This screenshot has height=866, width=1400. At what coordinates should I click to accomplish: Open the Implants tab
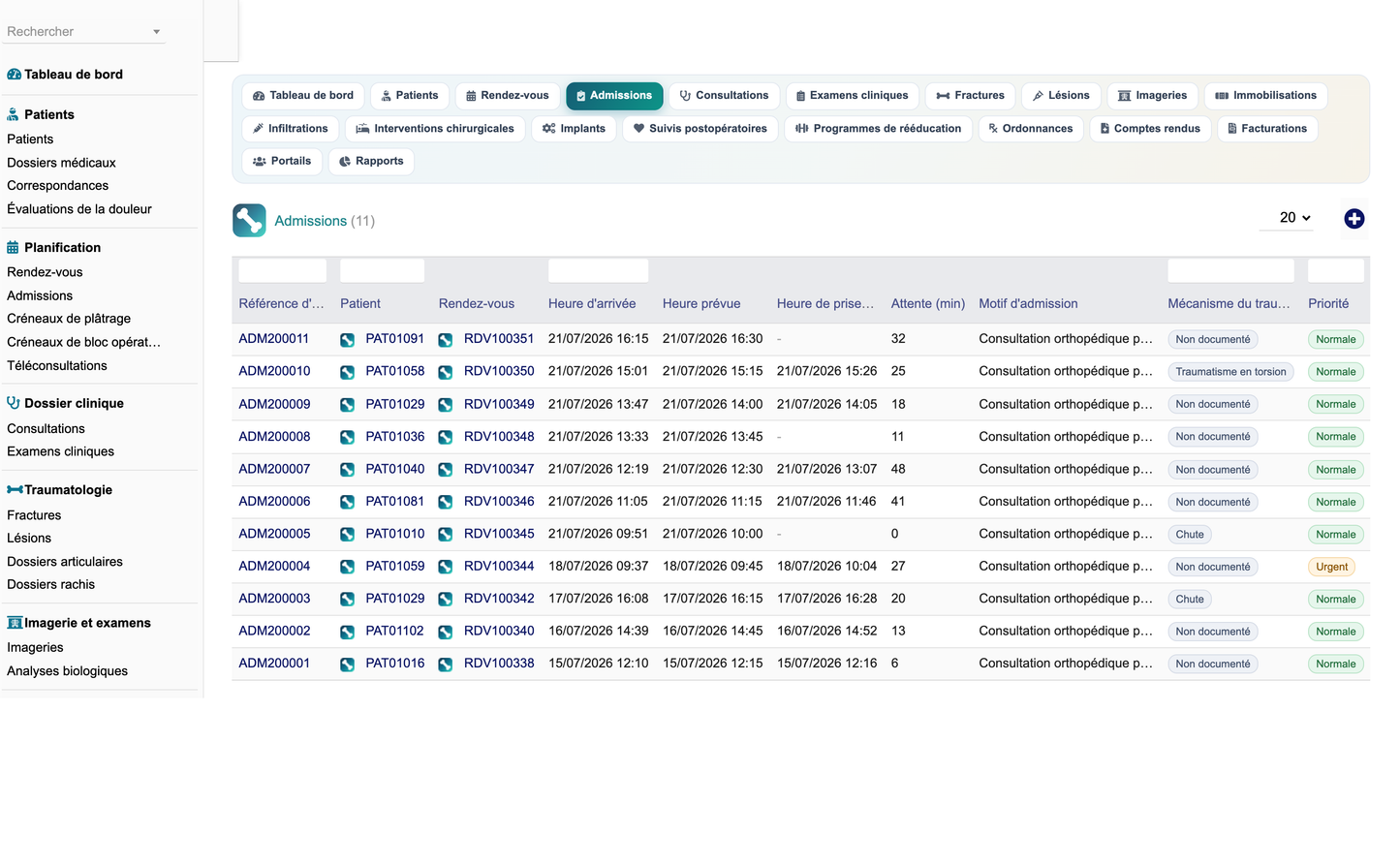click(574, 129)
